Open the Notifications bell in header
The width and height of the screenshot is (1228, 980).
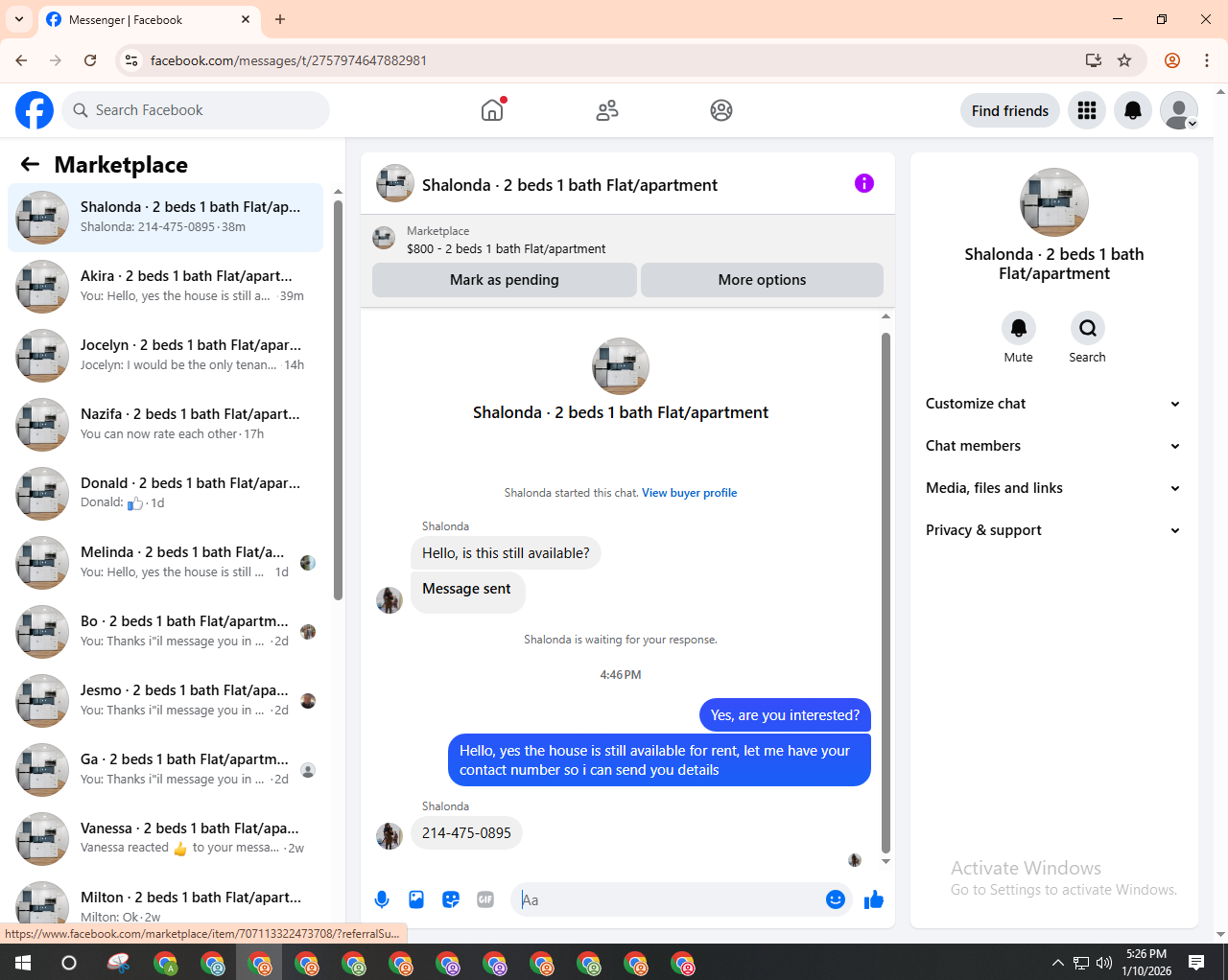point(1133,110)
